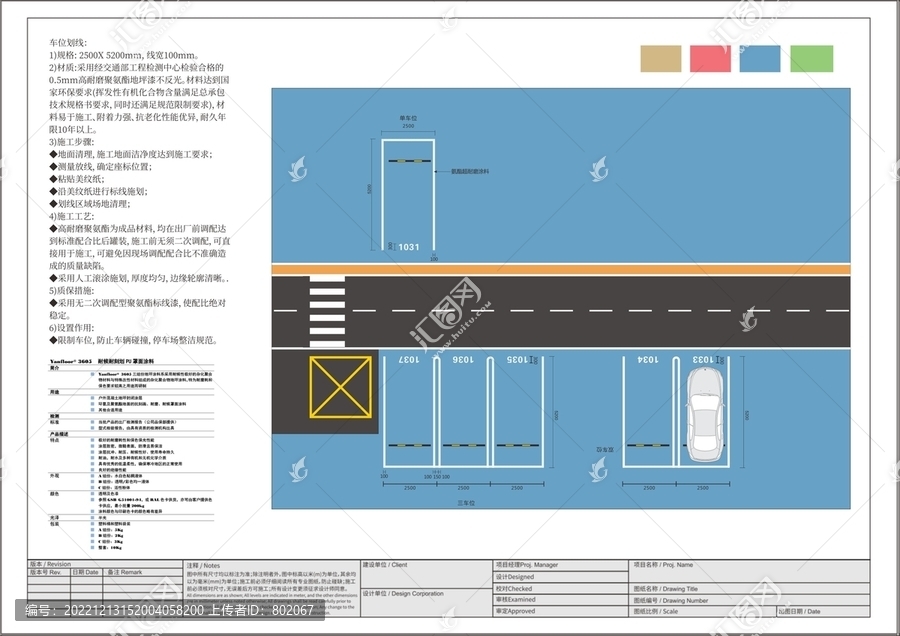Click the 项目经理 Proj. Manager cell

tap(561, 565)
